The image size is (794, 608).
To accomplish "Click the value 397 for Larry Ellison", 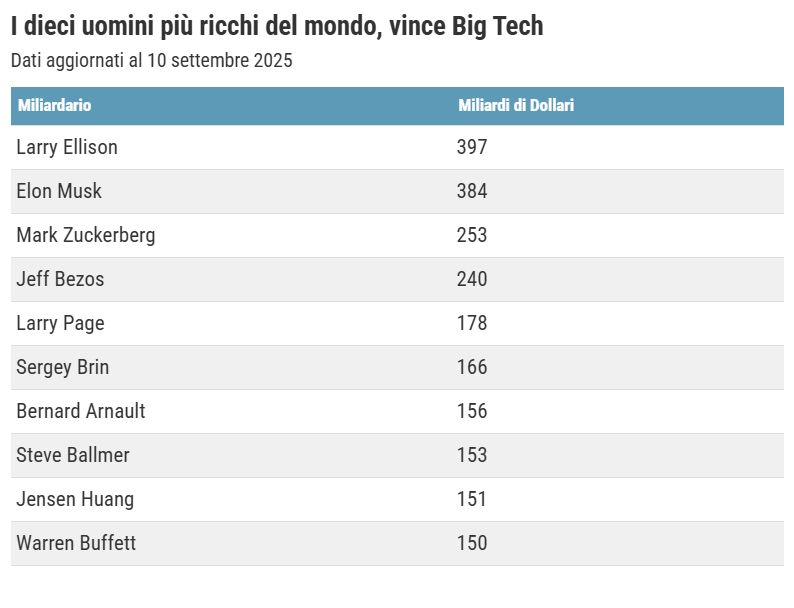I will [472, 147].
